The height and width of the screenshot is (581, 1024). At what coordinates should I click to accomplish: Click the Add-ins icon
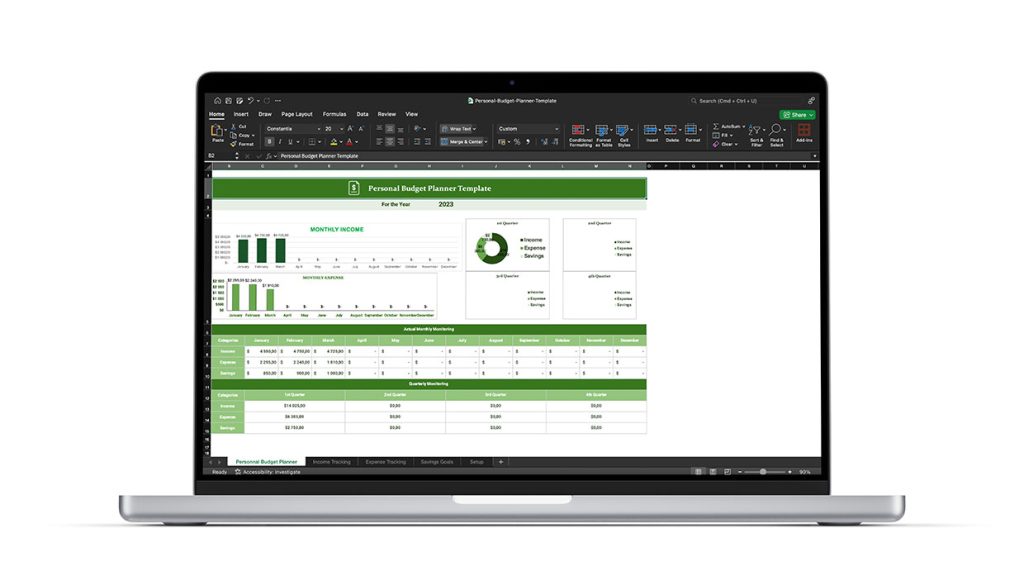[x=804, y=131]
